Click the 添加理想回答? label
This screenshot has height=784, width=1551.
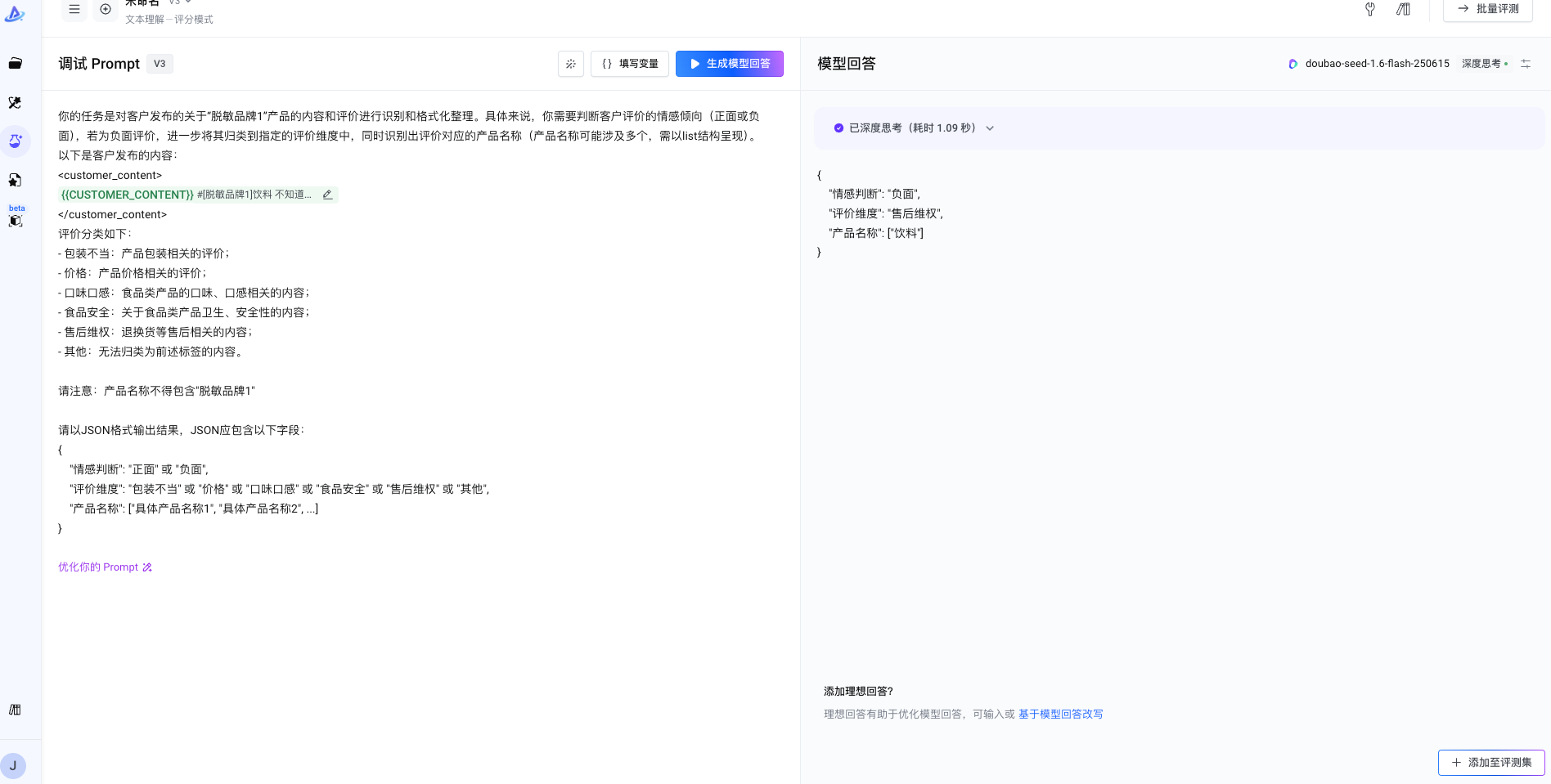click(858, 692)
